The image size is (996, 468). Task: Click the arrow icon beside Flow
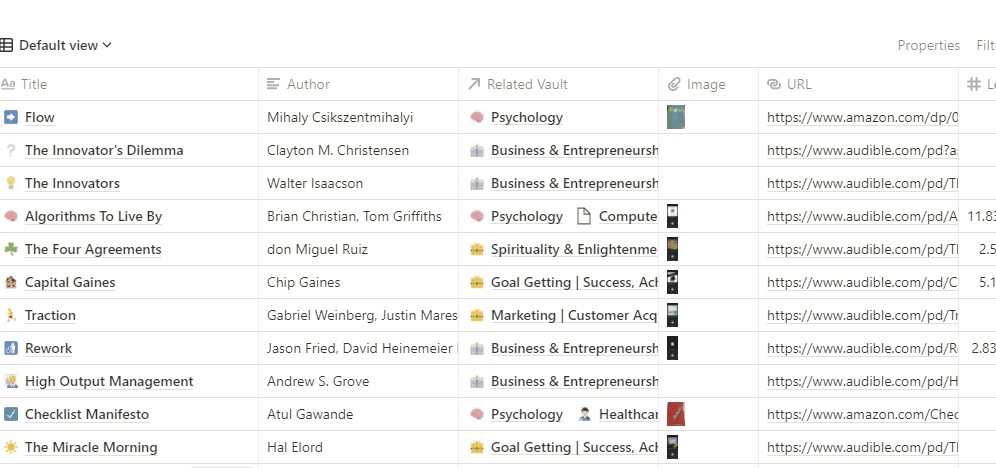(11, 117)
